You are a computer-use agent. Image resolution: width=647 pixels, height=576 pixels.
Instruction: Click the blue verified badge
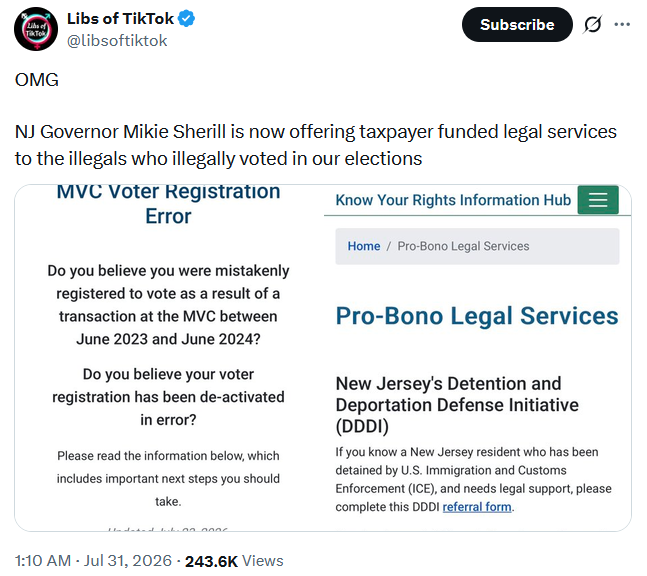click(x=187, y=19)
